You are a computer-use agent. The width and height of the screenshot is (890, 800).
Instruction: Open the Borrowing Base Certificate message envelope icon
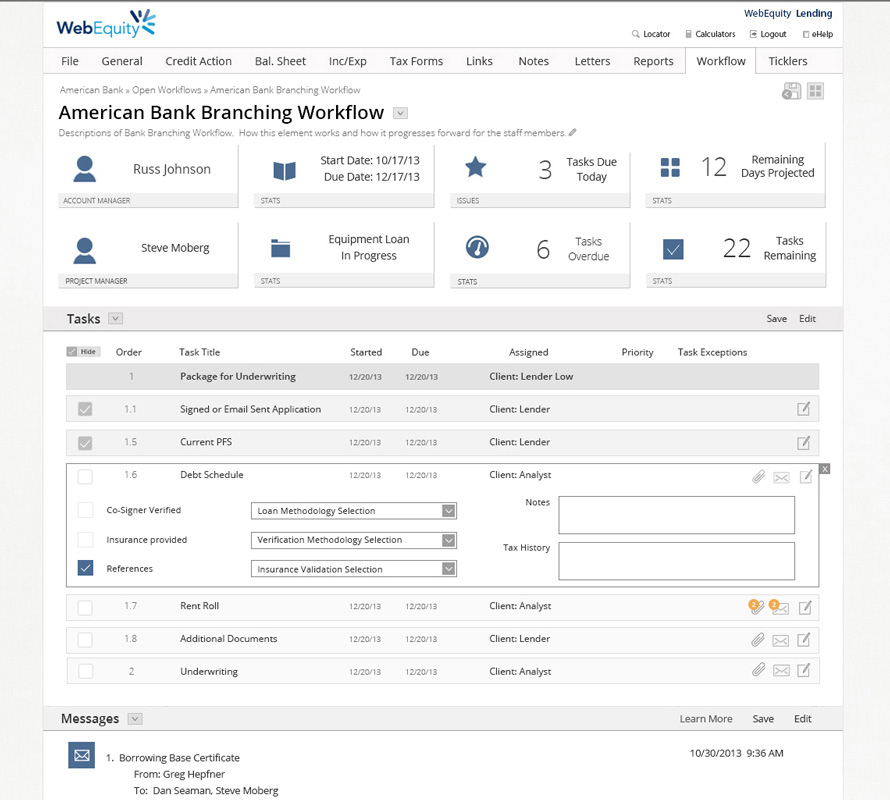coord(81,755)
